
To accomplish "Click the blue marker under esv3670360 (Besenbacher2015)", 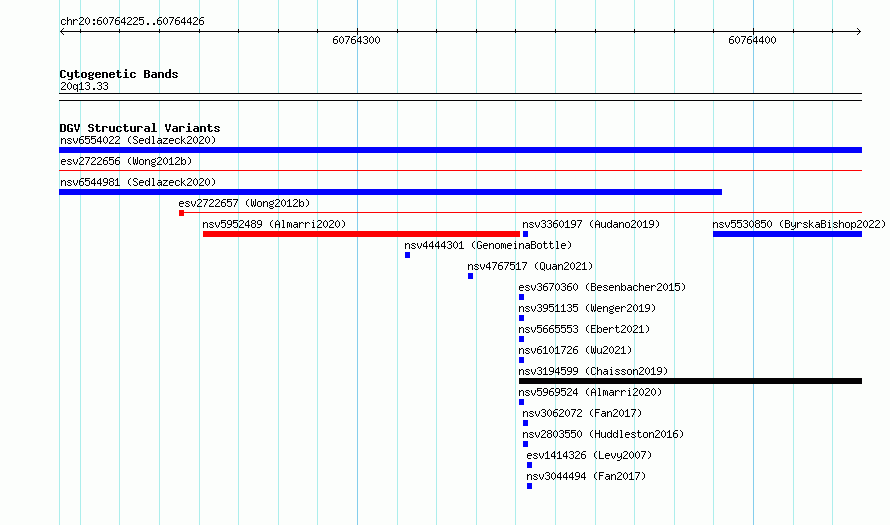I will 521,297.
